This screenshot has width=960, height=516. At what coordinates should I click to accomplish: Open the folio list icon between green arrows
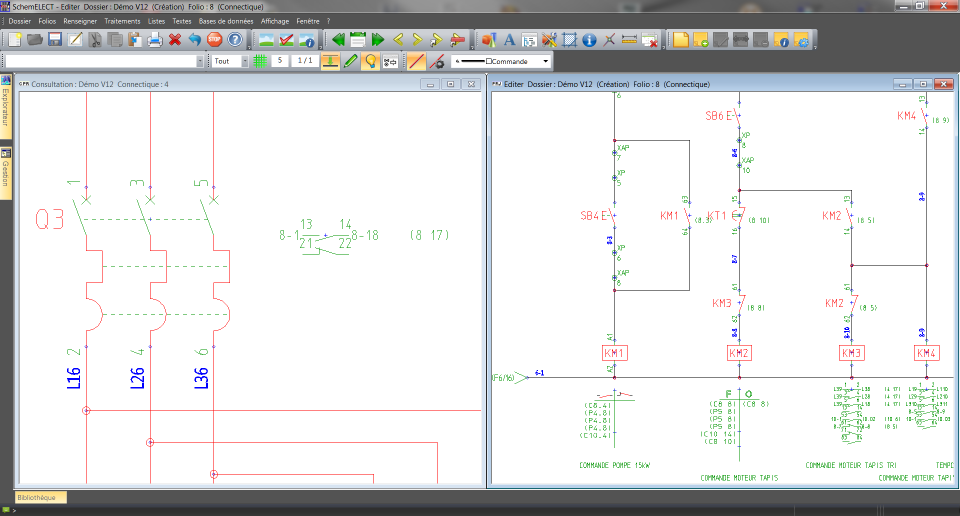[x=358, y=40]
